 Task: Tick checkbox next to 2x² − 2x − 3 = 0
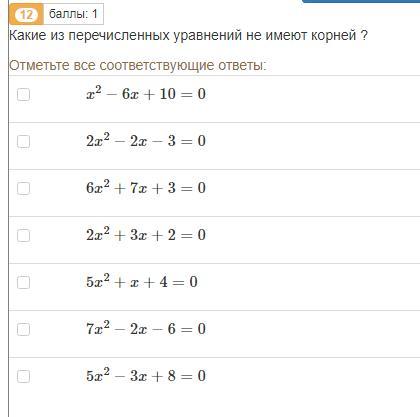pyautogui.click(x=23, y=141)
